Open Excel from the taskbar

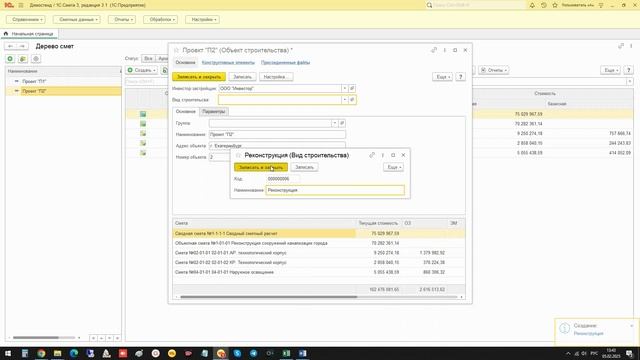286,353
